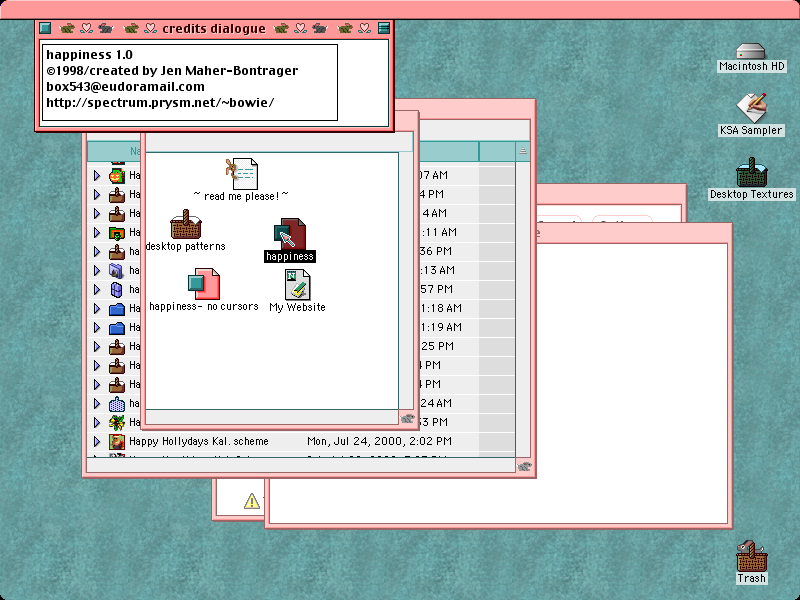
Task: Click the dotted blue basket icon in the 24 AM row
Action: click(117, 404)
